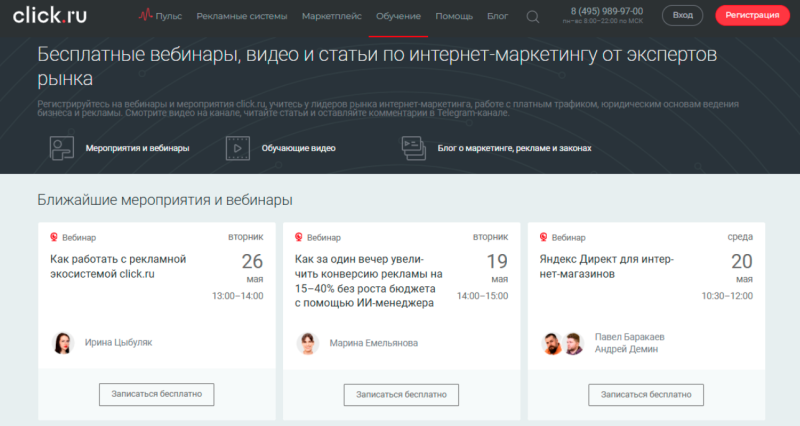Open Рекламные системы menu
The width and height of the screenshot is (800, 426).
(242, 16)
